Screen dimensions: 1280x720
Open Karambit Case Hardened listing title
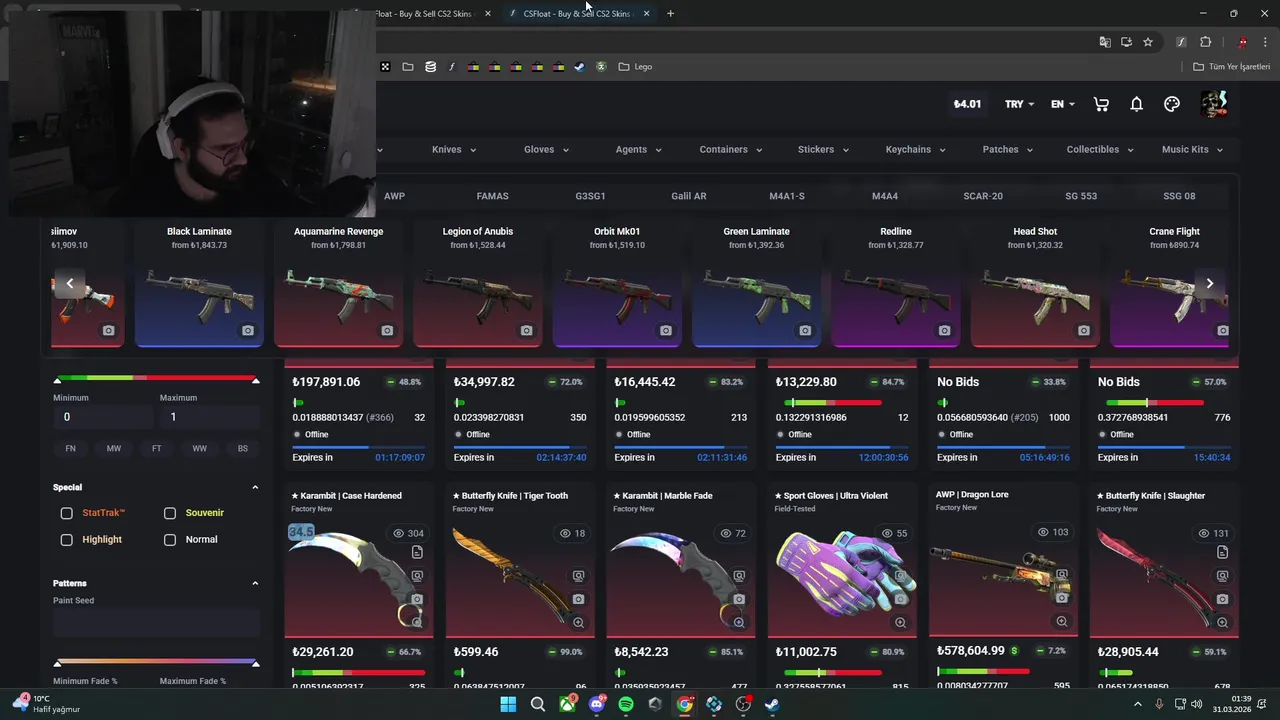(x=347, y=496)
